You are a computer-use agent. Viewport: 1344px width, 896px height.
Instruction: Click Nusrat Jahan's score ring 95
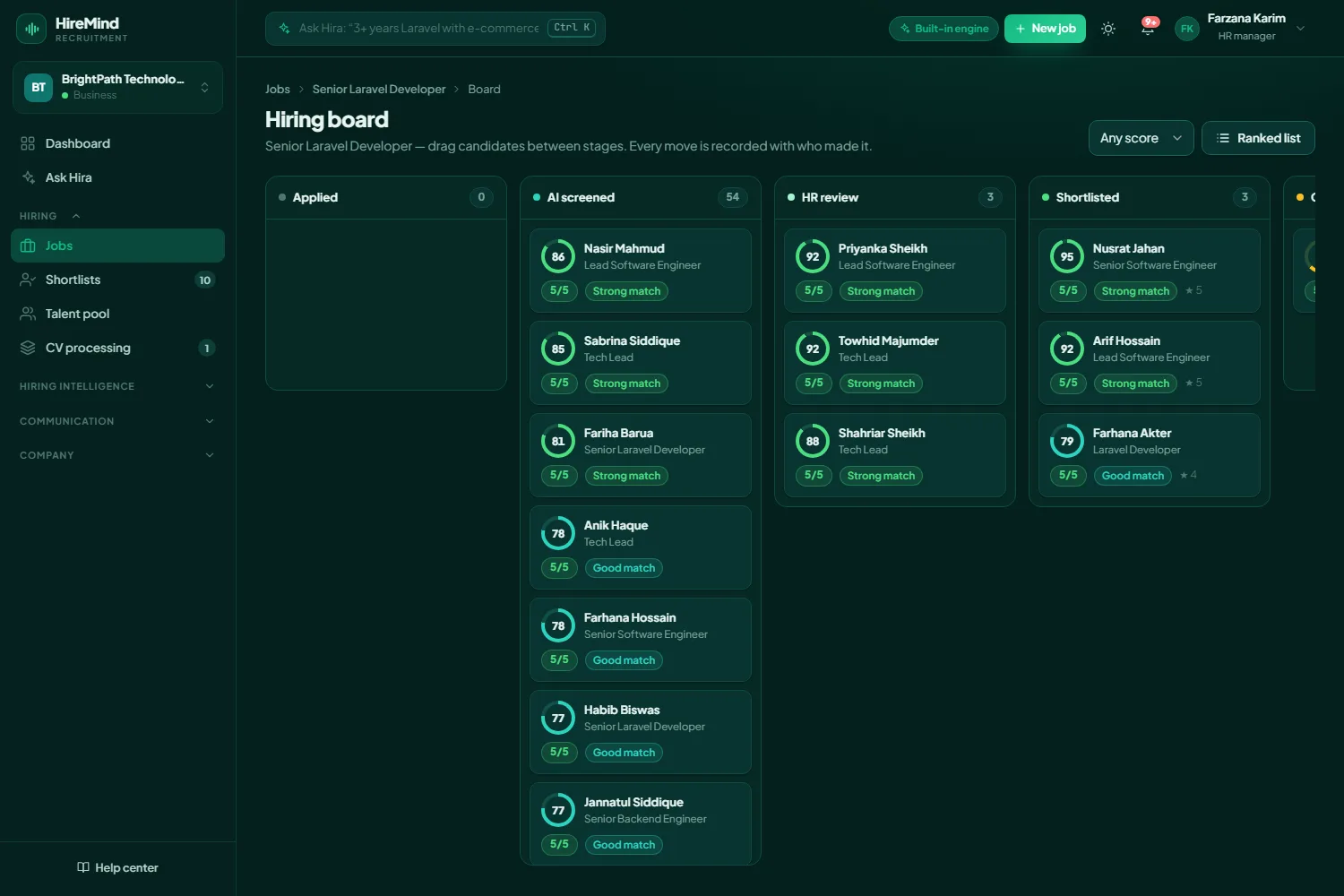[x=1067, y=256]
